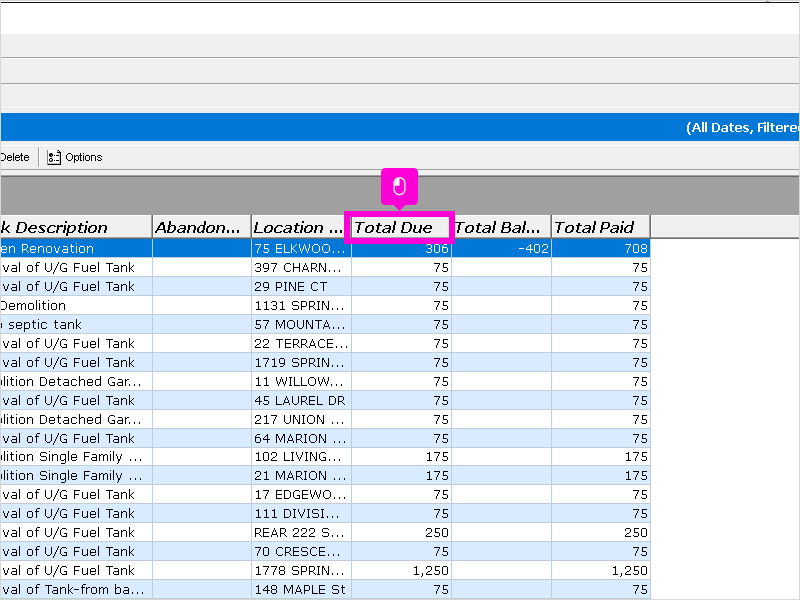This screenshot has width=800, height=600.
Task: Click the Delete toolbar button
Action: pyautogui.click(x=15, y=157)
